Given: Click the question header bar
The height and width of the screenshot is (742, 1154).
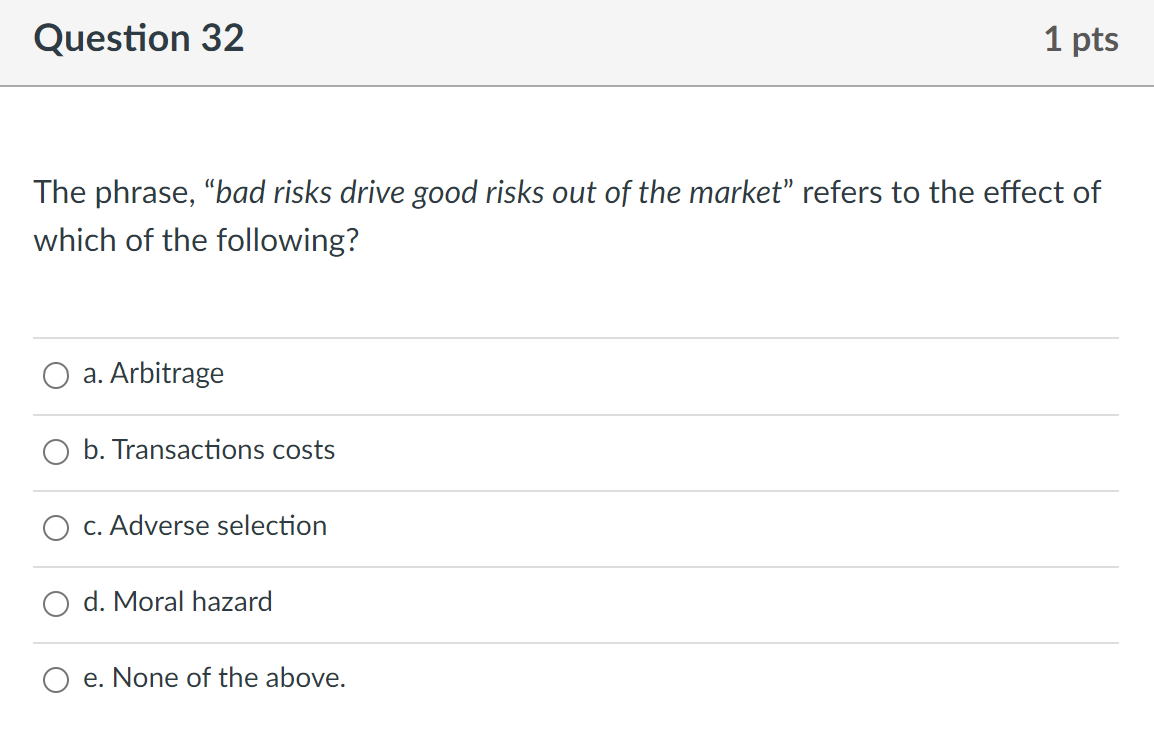Looking at the screenshot, I should tap(577, 42).
